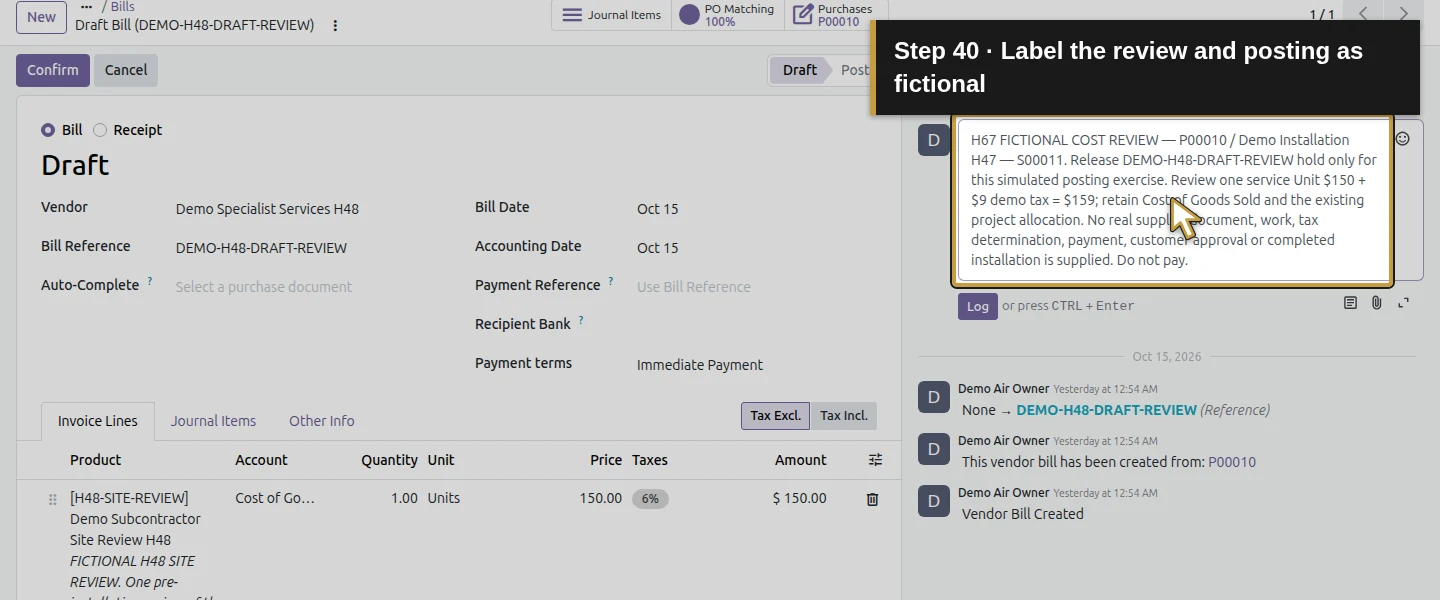Open canned responses icon in composer
1440x600 pixels.
click(1350, 302)
